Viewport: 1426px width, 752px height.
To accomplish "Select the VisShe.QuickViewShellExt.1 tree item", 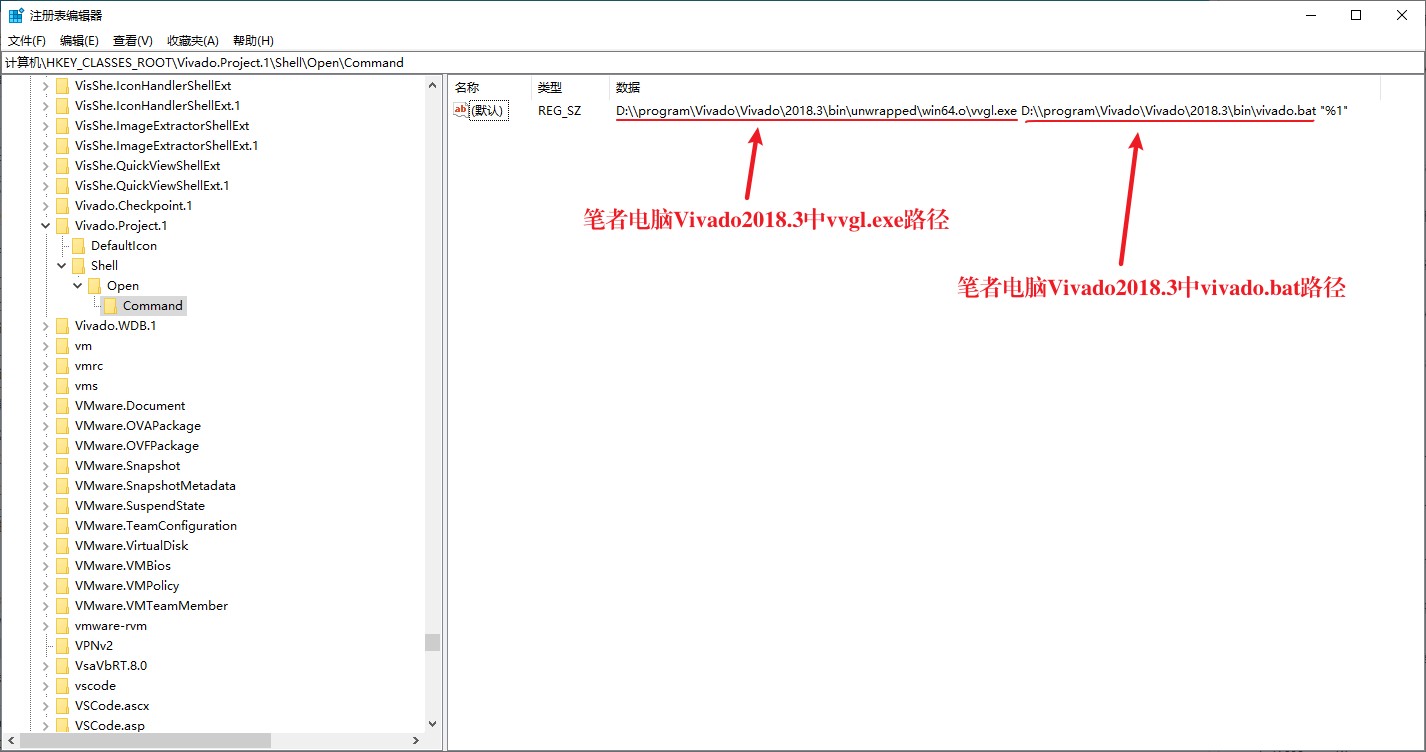I will coord(152,186).
